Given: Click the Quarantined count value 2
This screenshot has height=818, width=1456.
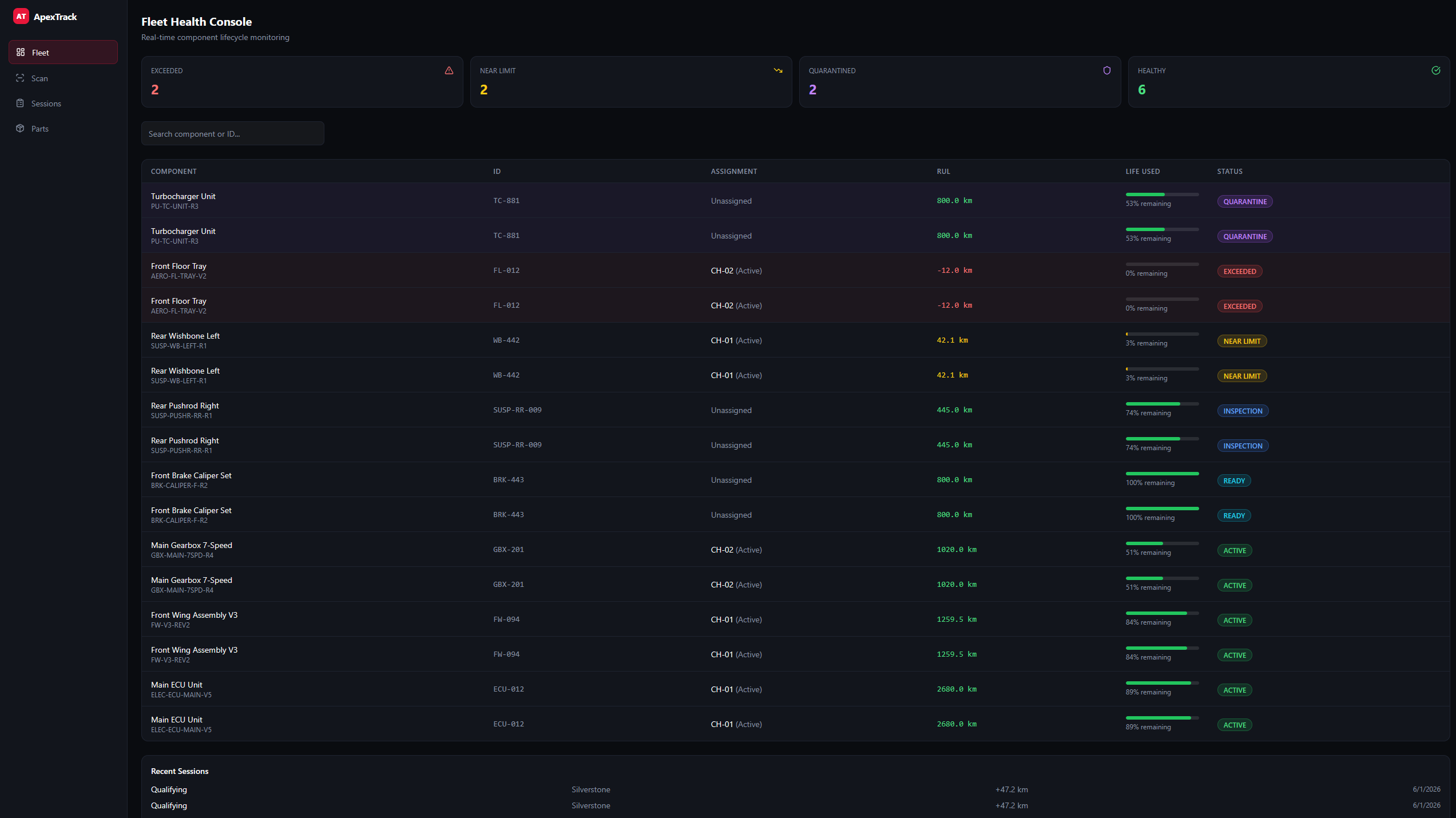Looking at the screenshot, I should click(813, 90).
